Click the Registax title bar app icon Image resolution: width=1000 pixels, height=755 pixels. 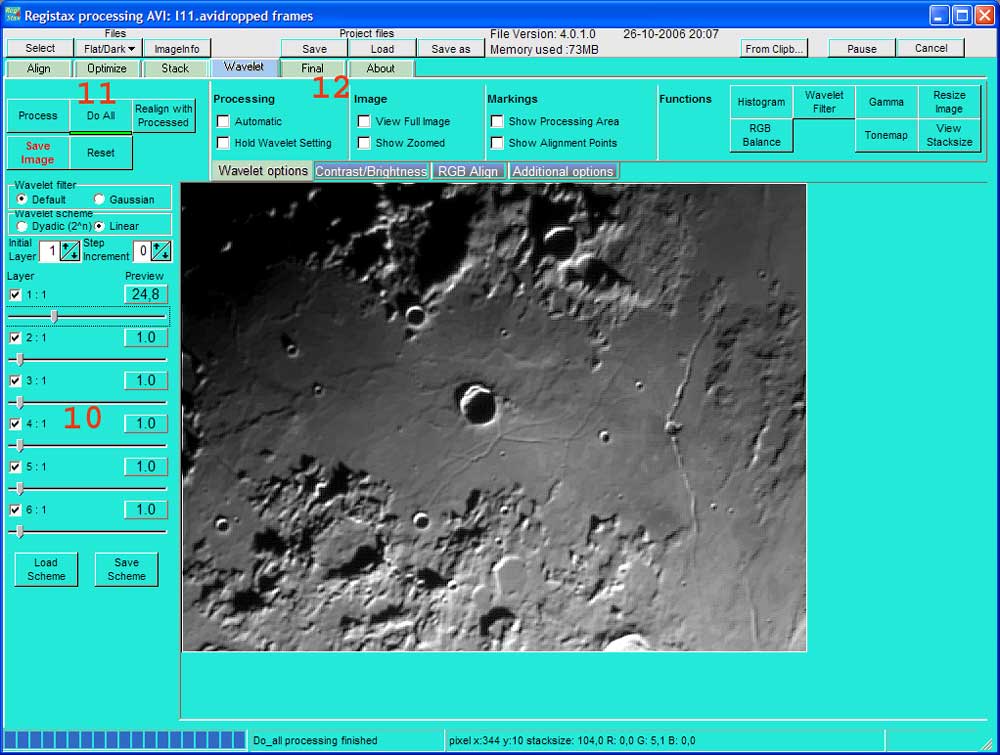[12, 14]
